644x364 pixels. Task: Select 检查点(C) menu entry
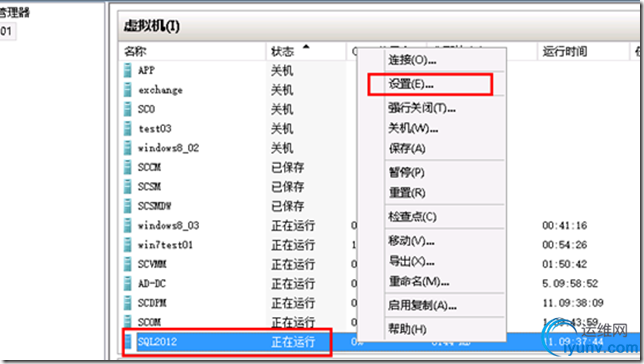click(x=412, y=217)
